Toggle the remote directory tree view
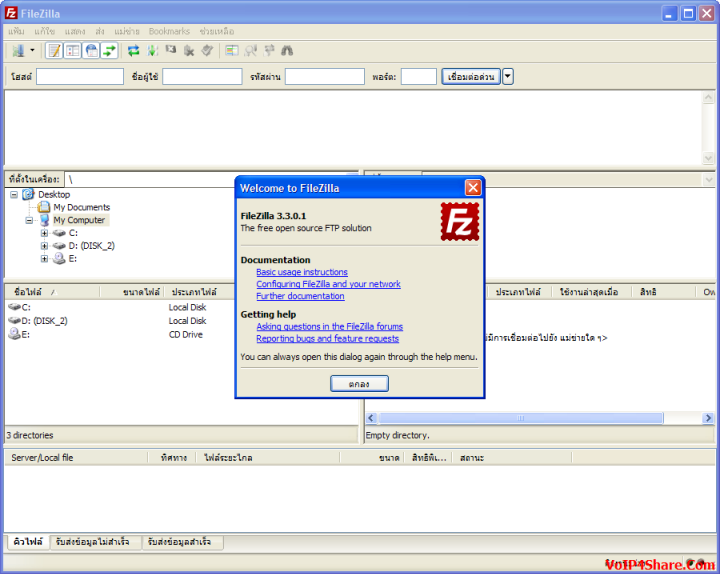Screen dimensions: 720x574 coord(91,51)
